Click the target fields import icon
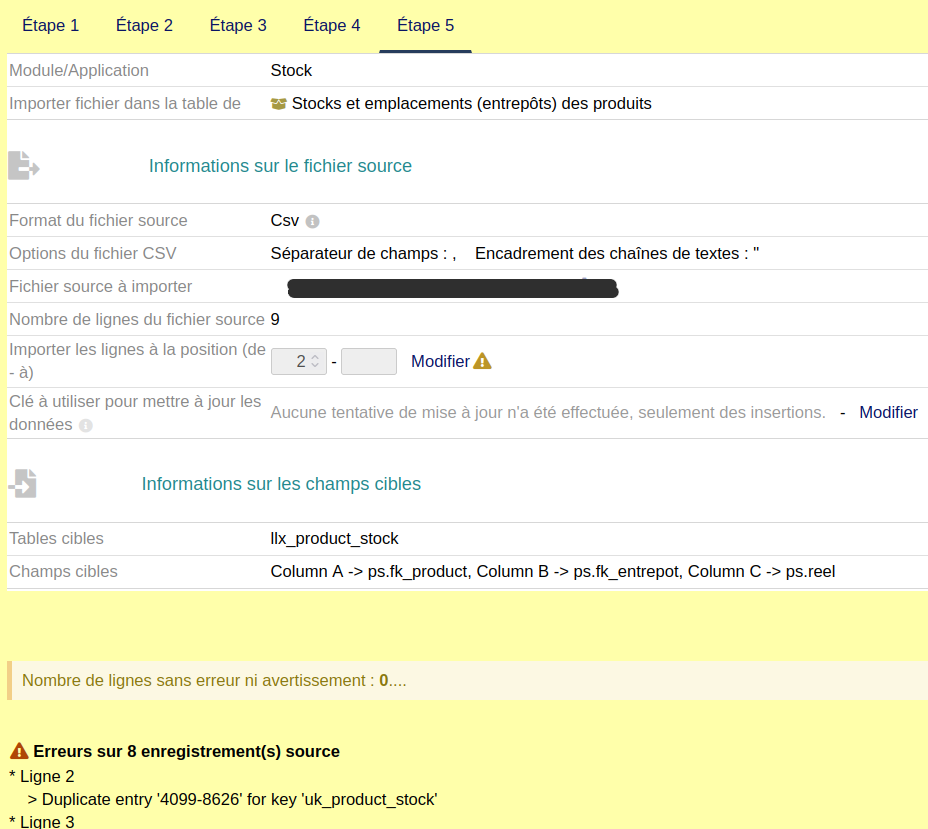 23,484
